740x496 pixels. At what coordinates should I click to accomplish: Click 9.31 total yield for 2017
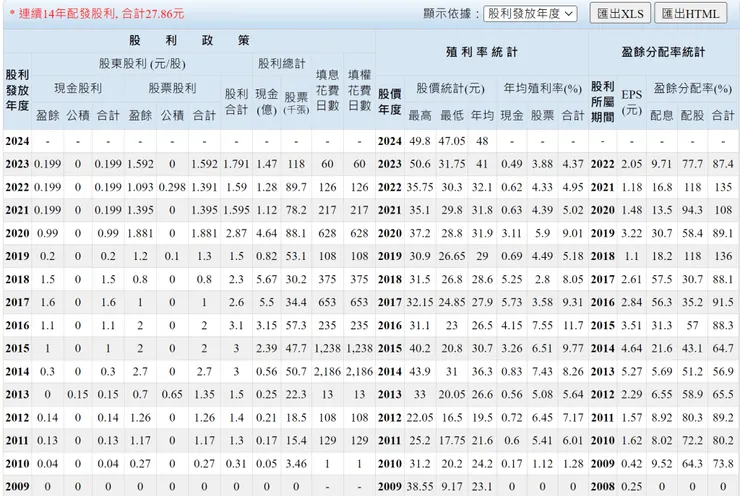coord(572,302)
